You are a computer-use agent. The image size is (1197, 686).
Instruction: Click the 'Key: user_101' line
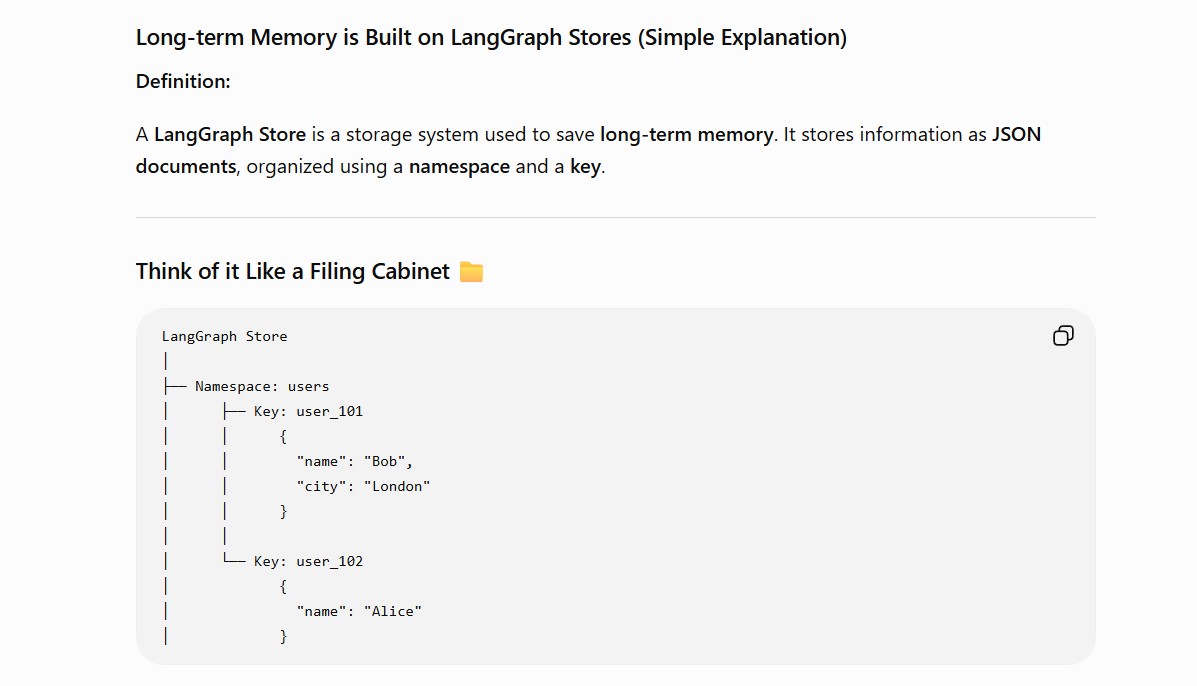coord(308,411)
